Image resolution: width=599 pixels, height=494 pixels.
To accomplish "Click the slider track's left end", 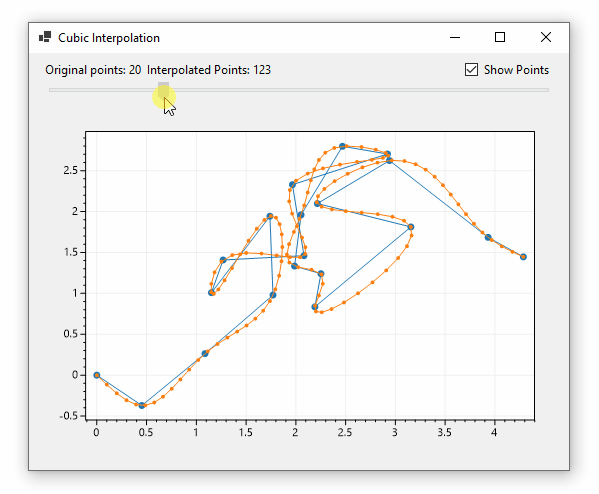I will pos(53,90).
